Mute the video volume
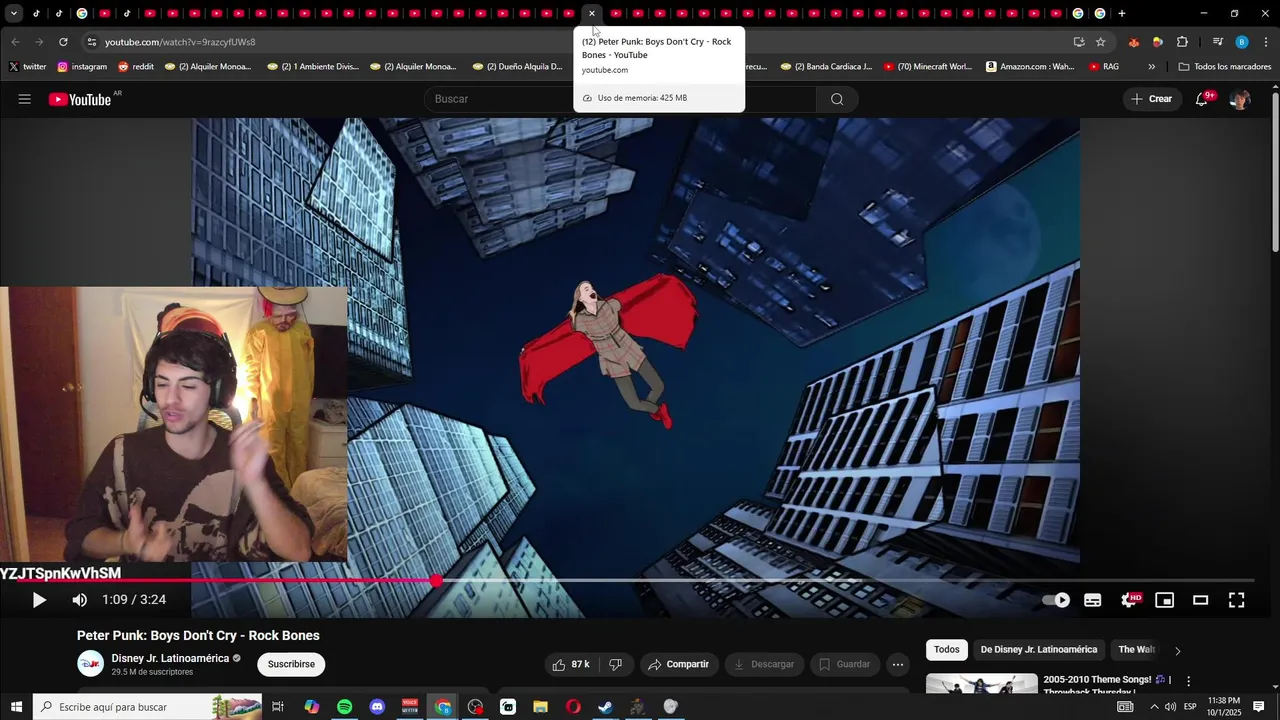1280x720 pixels. pyautogui.click(x=80, y=600)
